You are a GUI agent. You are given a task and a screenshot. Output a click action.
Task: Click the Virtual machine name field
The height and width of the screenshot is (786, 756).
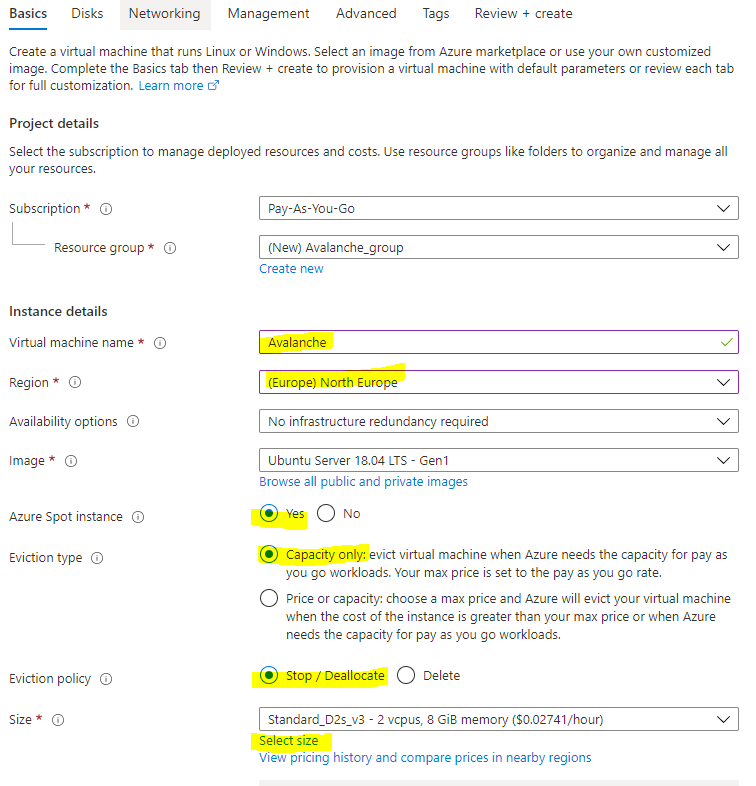pos(498,342)
